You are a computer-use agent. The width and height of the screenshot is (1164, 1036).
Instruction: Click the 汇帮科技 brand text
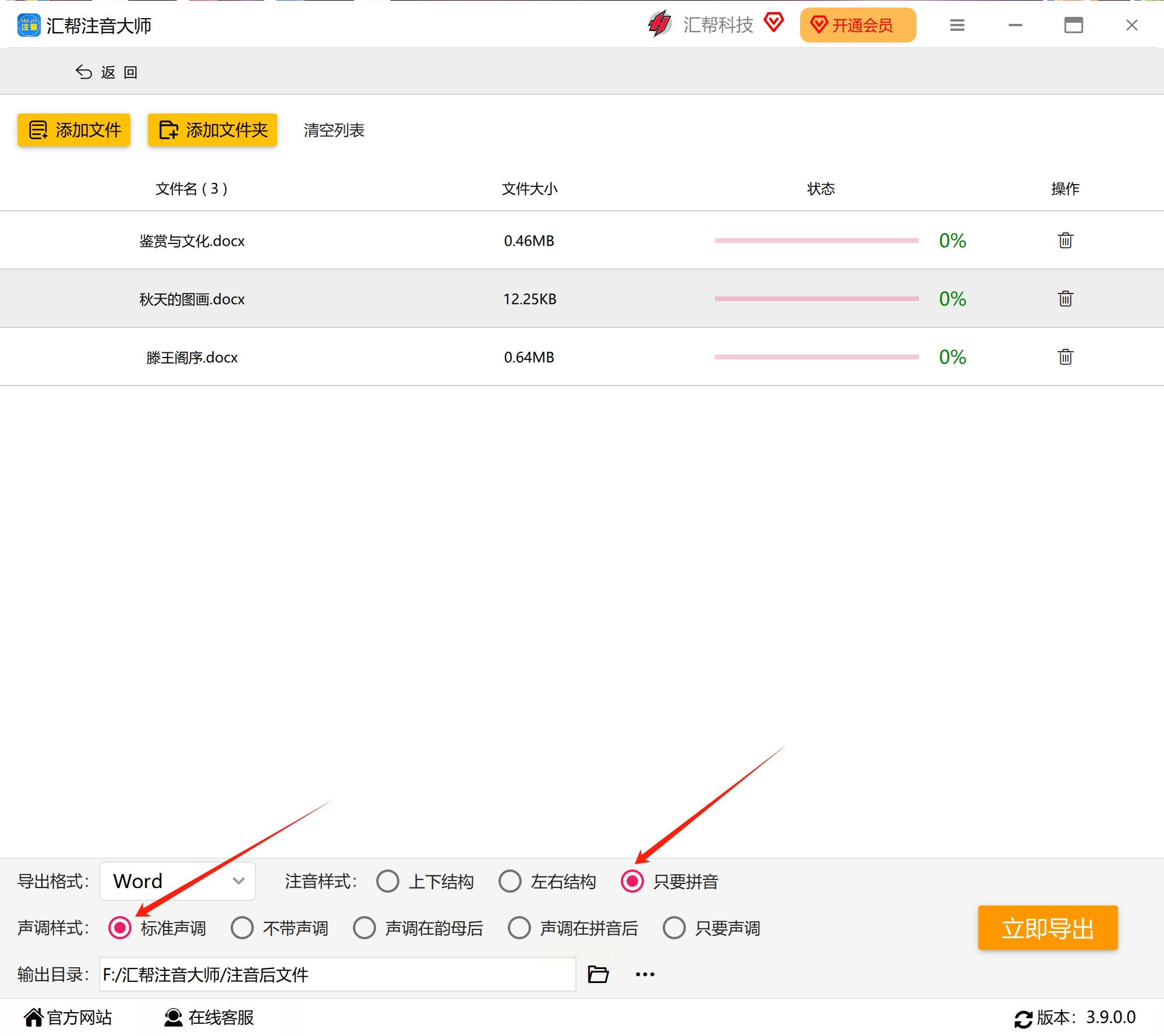(x=718, y=24)
